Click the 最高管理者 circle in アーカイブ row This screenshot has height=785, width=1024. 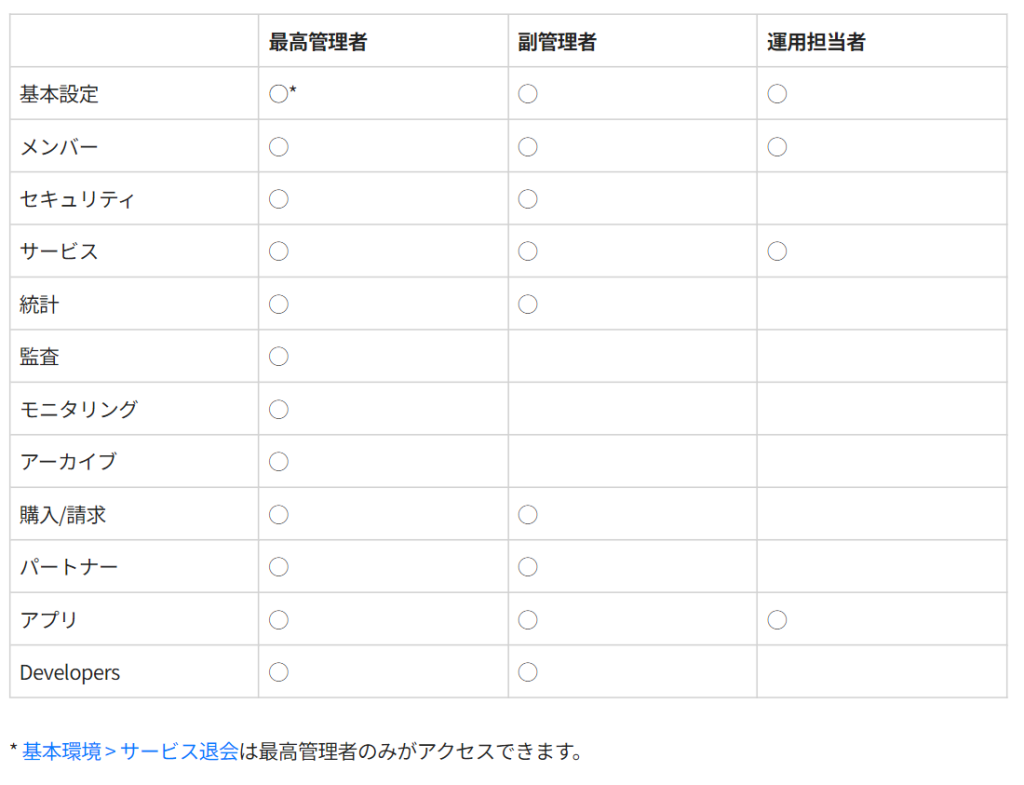(279, 462)
